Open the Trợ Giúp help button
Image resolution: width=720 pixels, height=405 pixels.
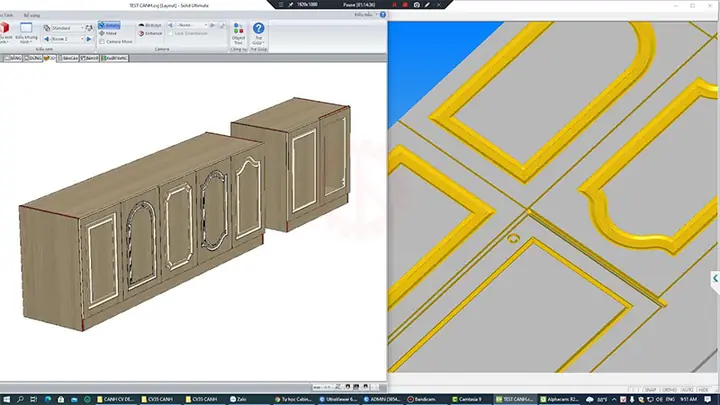[x=259, y=34]
